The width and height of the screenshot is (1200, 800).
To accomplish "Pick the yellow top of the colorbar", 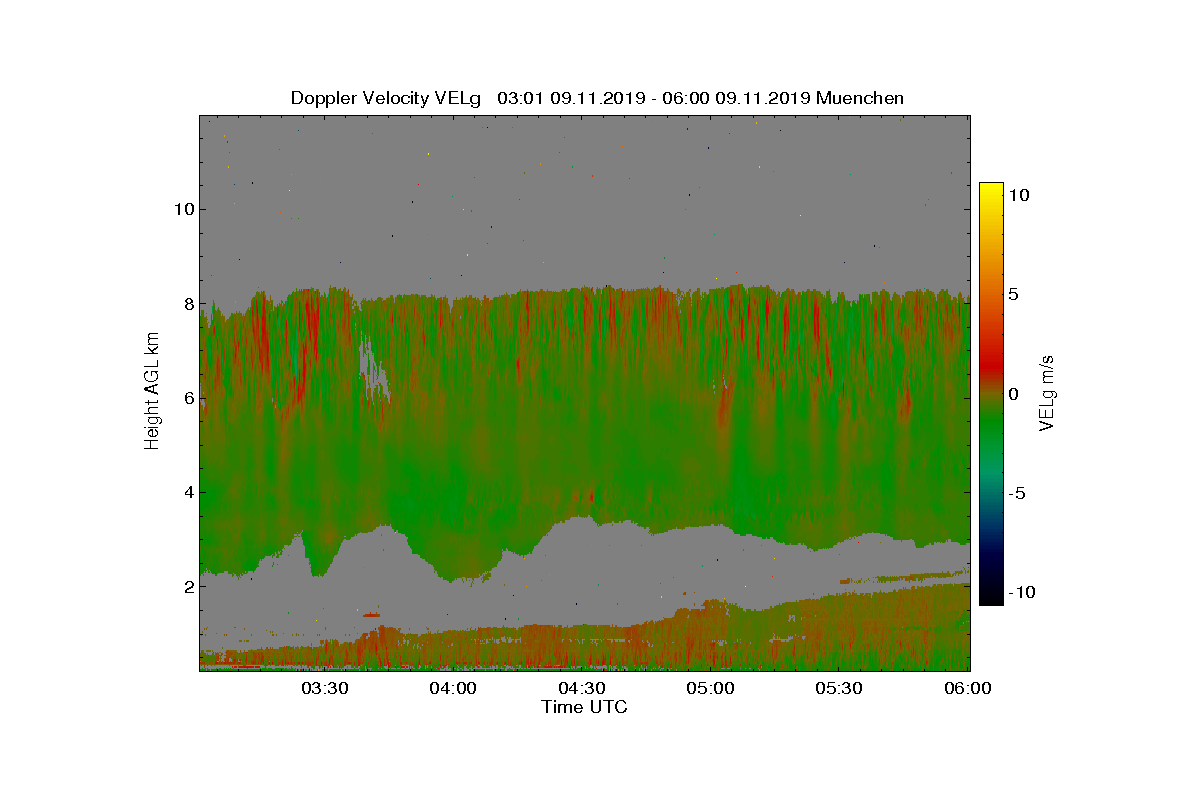I will pyautogui.click(x=991, y=192).
